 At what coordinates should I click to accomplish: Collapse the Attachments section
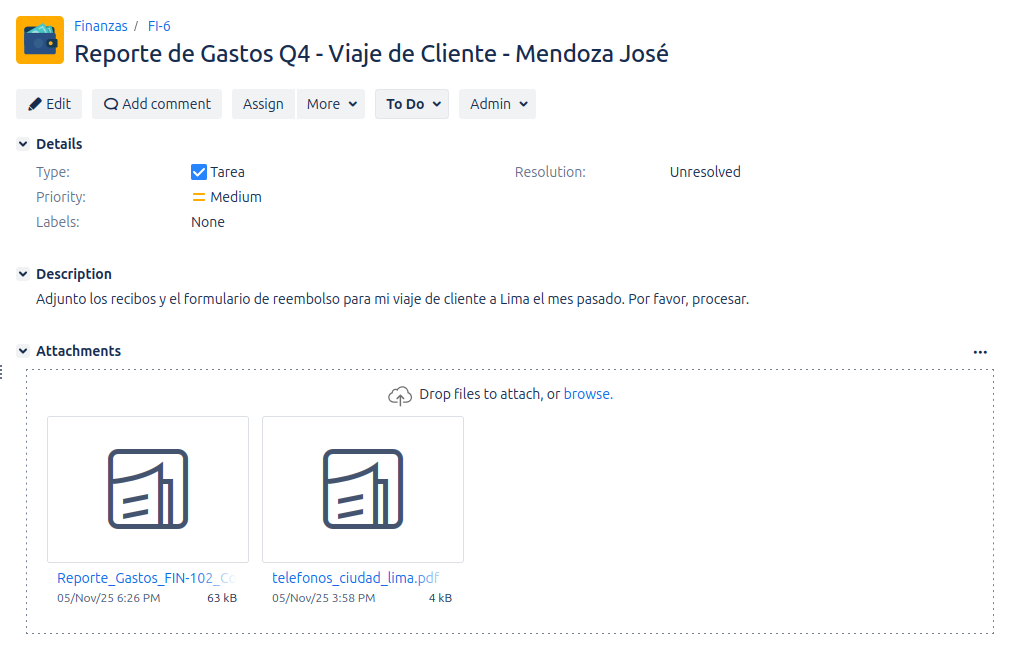[x=23, y=351]
